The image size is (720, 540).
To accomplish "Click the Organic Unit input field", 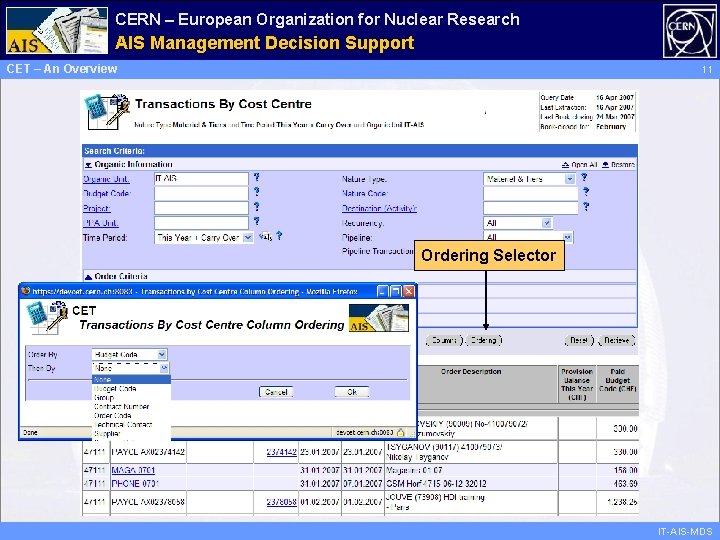I will pyautogui.click(x=201, y=179).
